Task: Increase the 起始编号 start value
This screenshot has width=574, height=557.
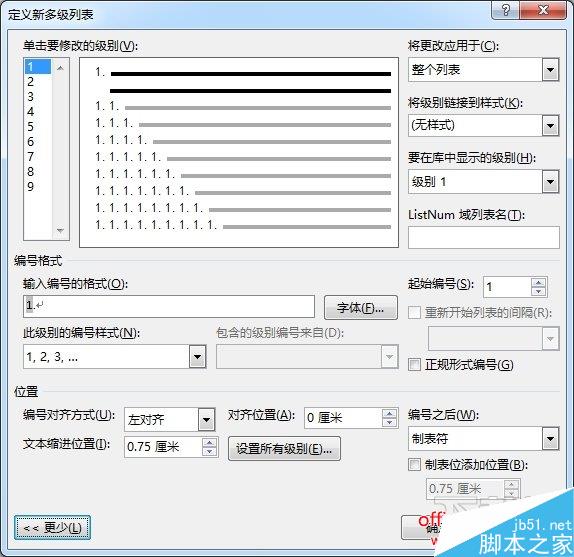Action: 538,283
